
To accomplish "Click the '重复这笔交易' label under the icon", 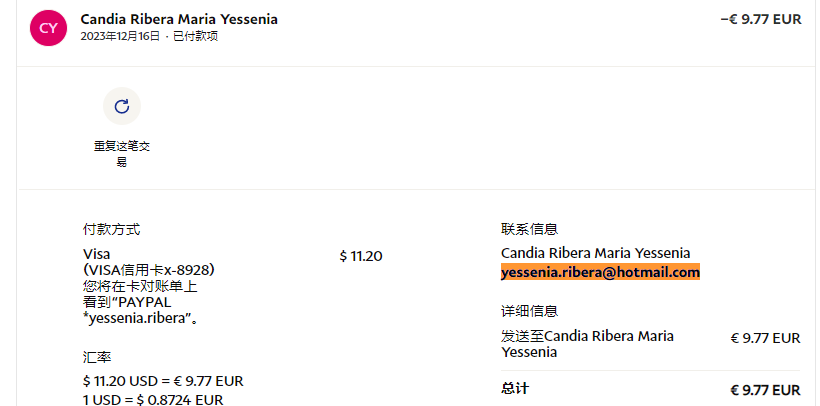I will point(122,153).
